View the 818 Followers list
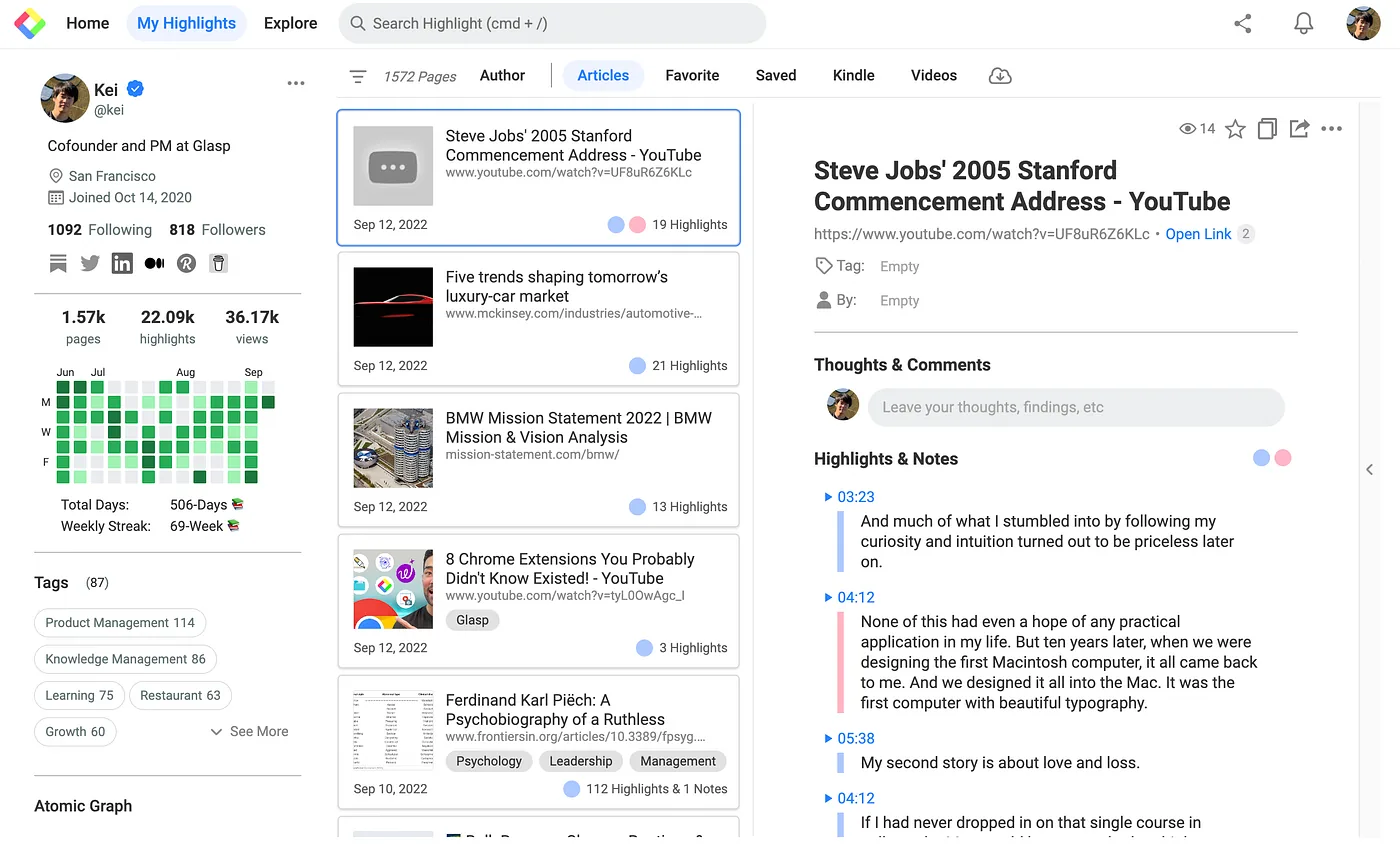 pyautogui.click(x=217, y=230)
